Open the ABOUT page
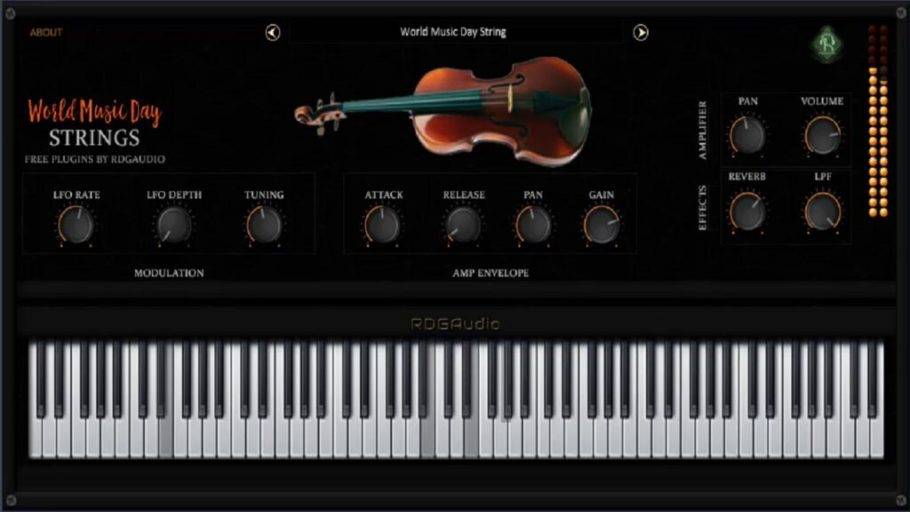 click(46, 32)
